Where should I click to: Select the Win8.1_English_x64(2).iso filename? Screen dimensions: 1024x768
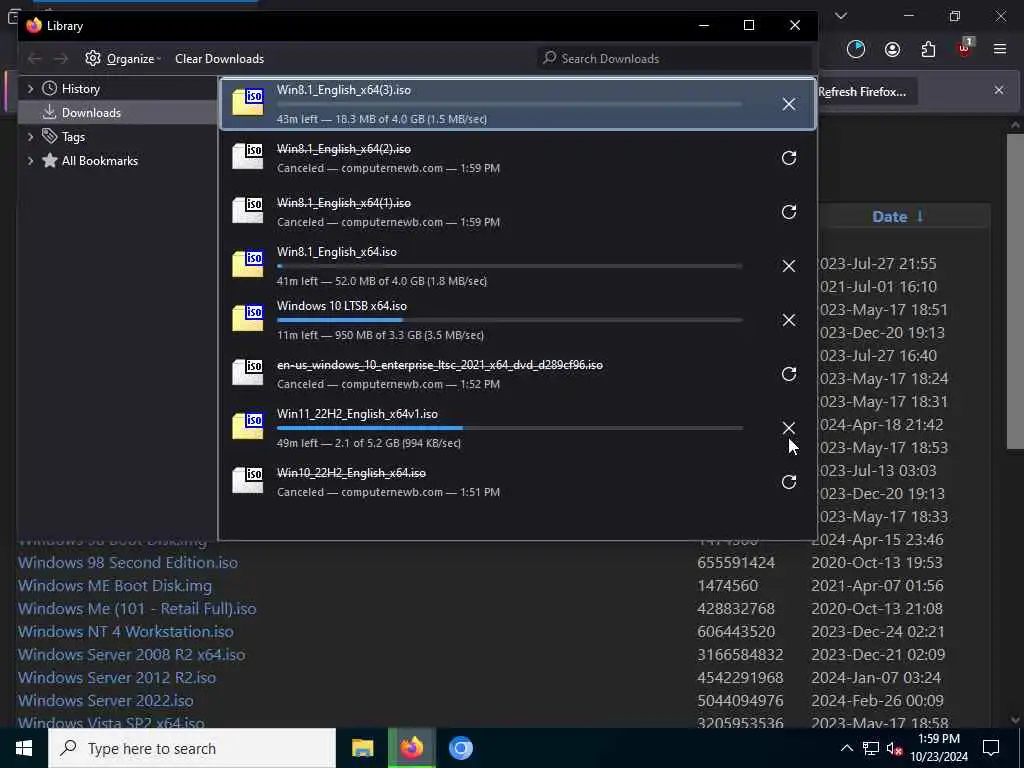click(x=344, y=149)
